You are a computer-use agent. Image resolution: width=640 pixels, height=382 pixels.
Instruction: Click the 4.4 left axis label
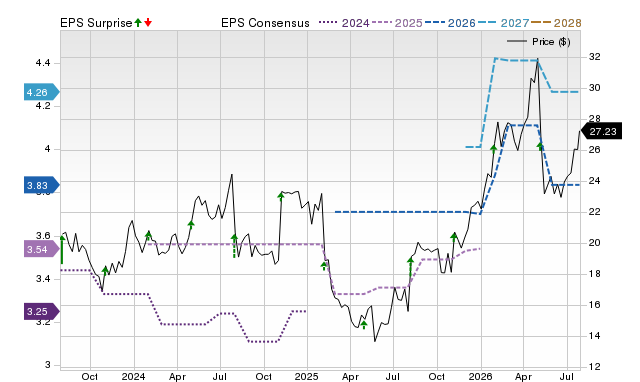(42, 63)
